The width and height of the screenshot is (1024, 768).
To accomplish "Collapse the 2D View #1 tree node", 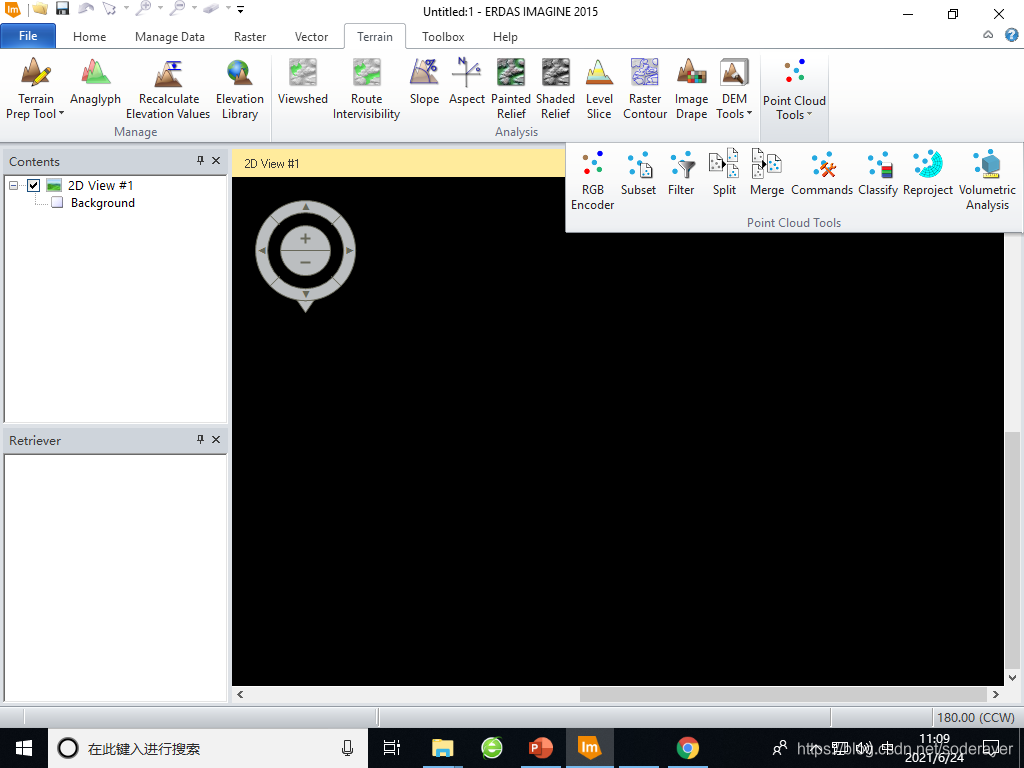I will (x=13, y=185).
